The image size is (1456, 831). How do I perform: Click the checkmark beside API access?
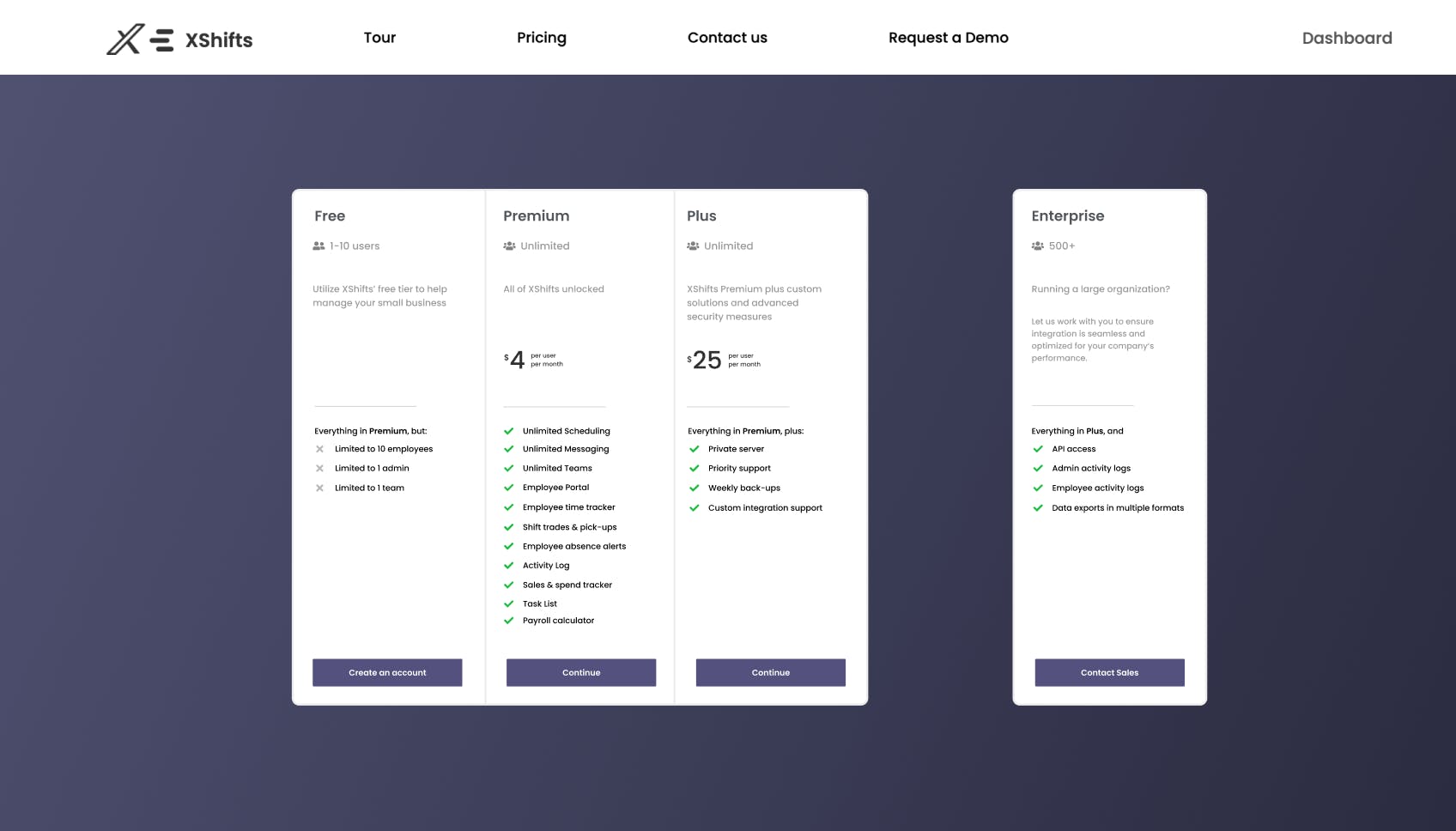1038,449
